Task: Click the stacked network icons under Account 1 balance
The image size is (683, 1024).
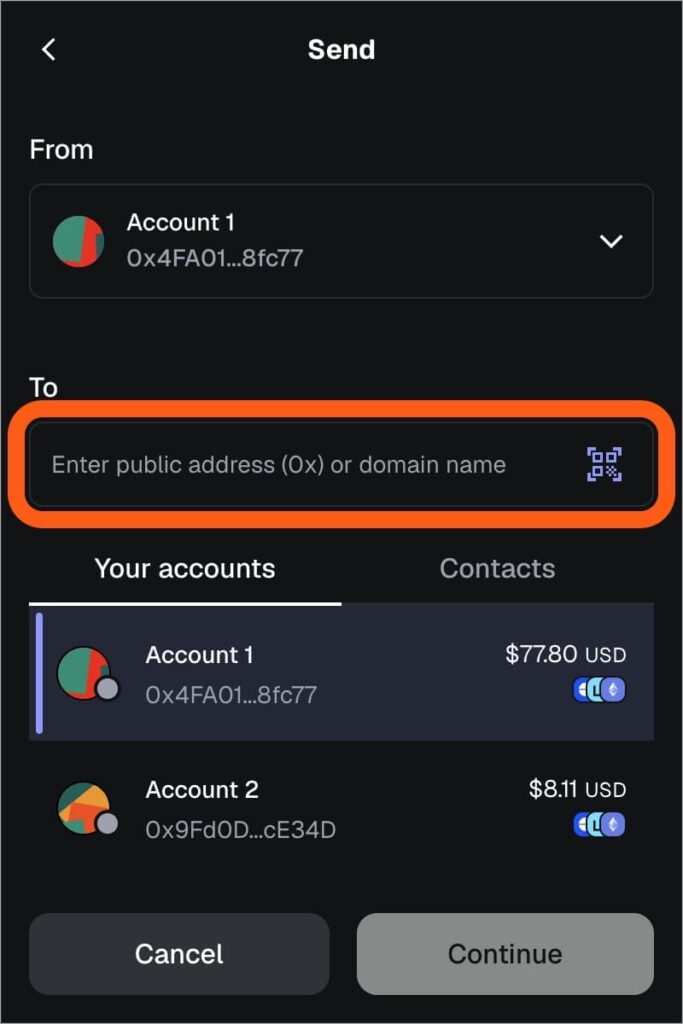Action: point(597,689)
